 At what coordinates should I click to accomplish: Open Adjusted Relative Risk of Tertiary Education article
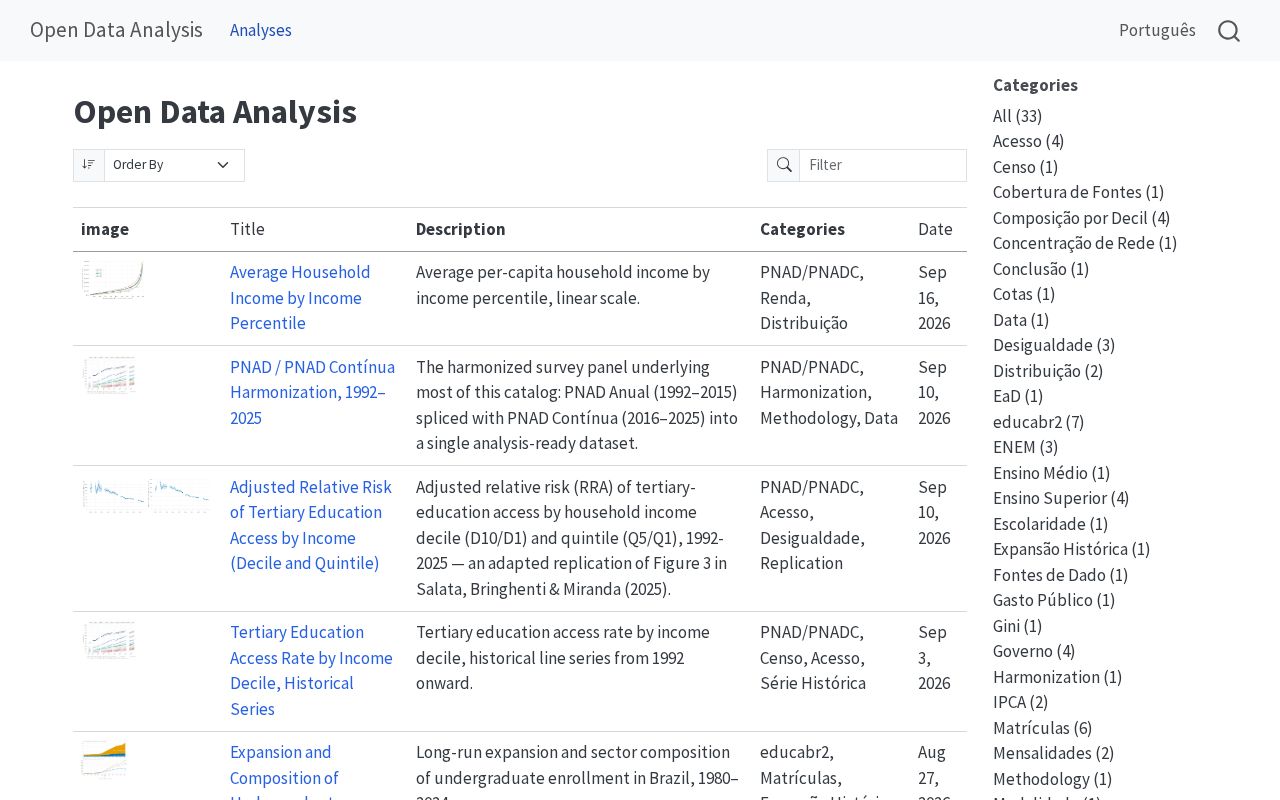(311, 525)
